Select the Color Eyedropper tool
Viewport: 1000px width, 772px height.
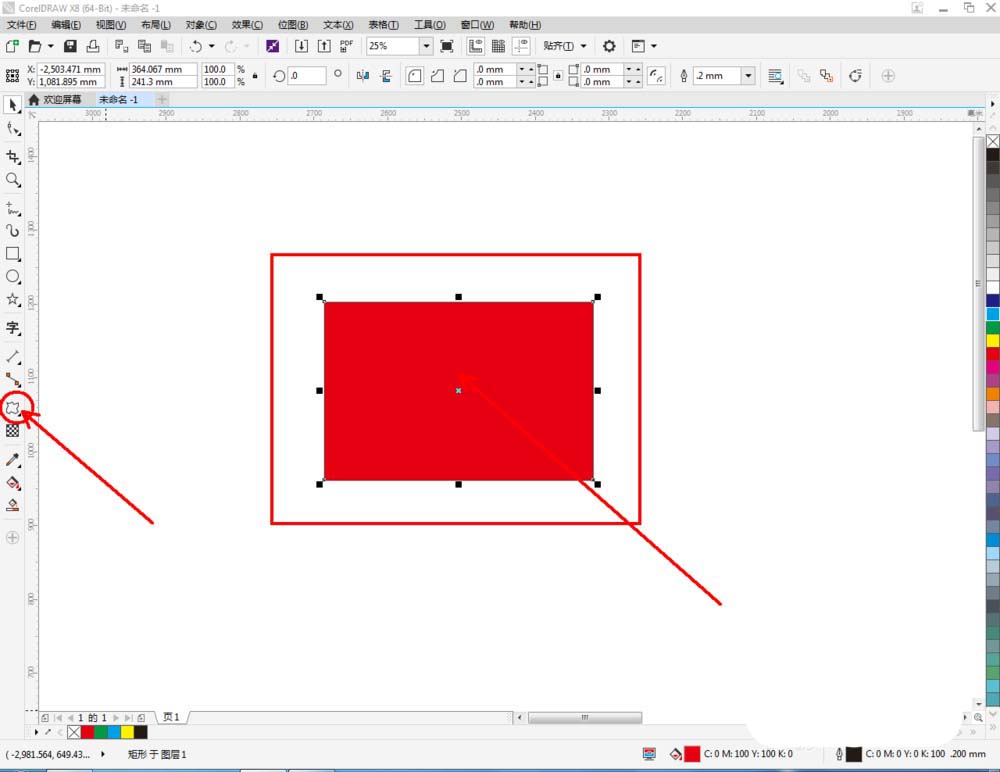pyautogui.click(x=13, y=459)
